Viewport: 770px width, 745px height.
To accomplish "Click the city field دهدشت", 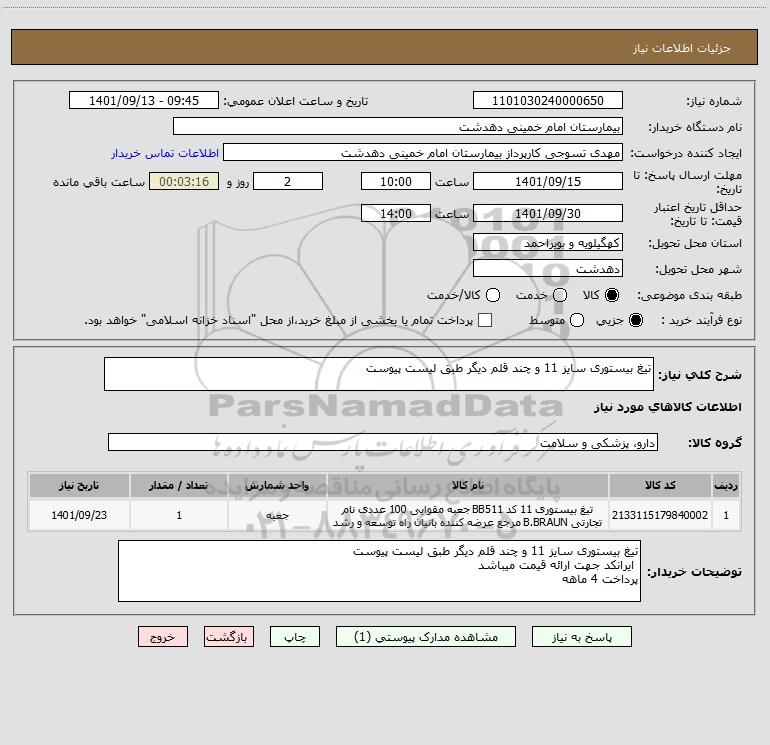I will coord(548,269).
